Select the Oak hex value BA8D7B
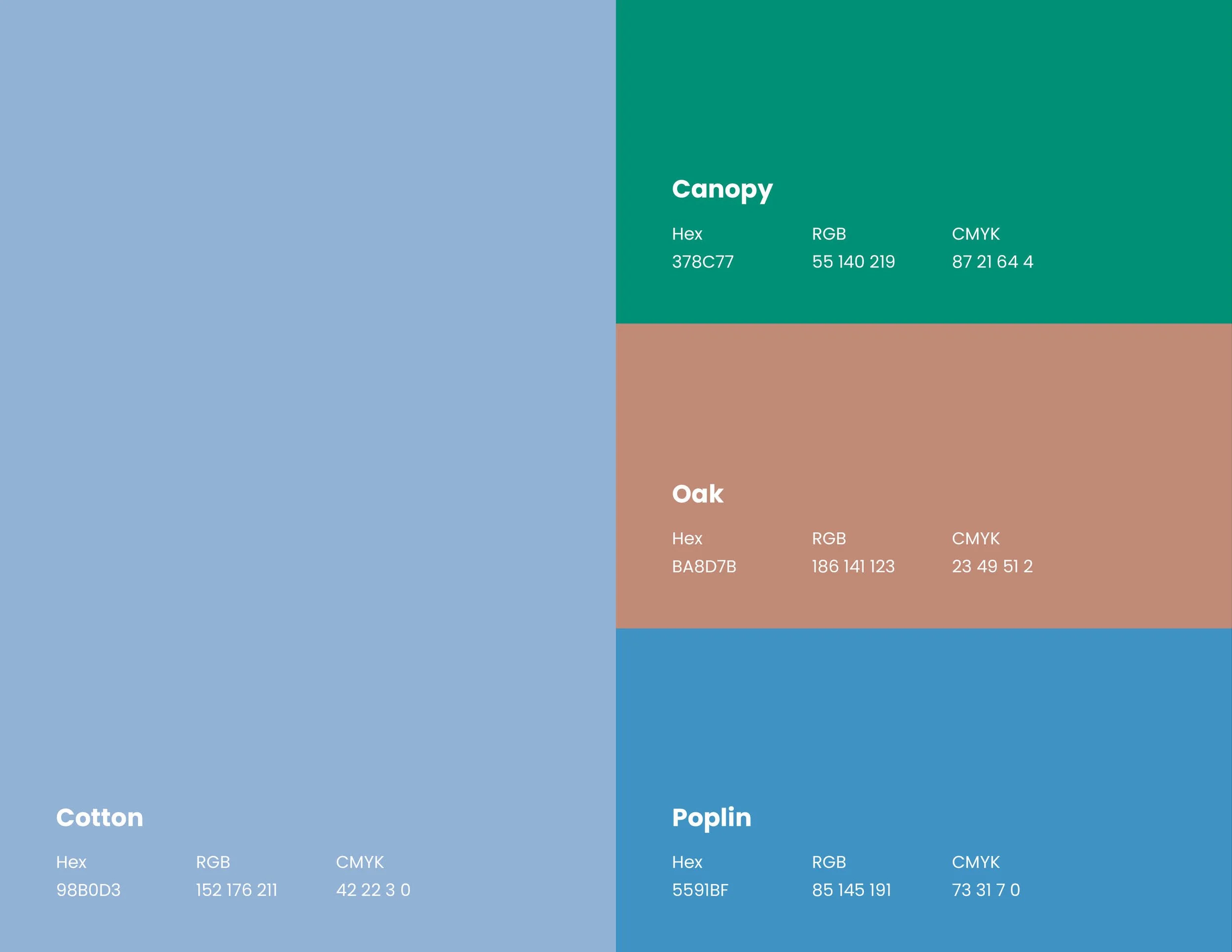This screenshot has width=1232, height=952. pos(703,566)
